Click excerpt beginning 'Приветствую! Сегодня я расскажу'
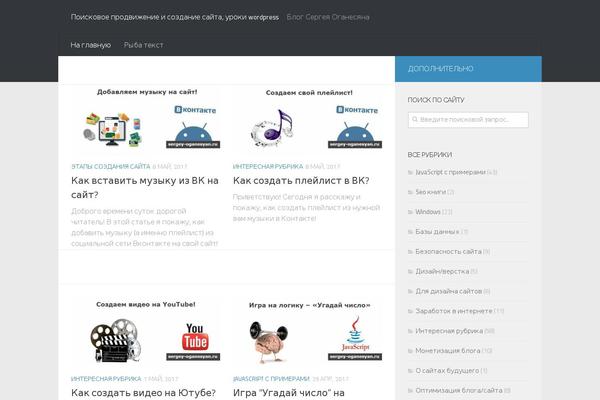Image resolution: width=600 pixels, height=400 pixels. point(307,208)
